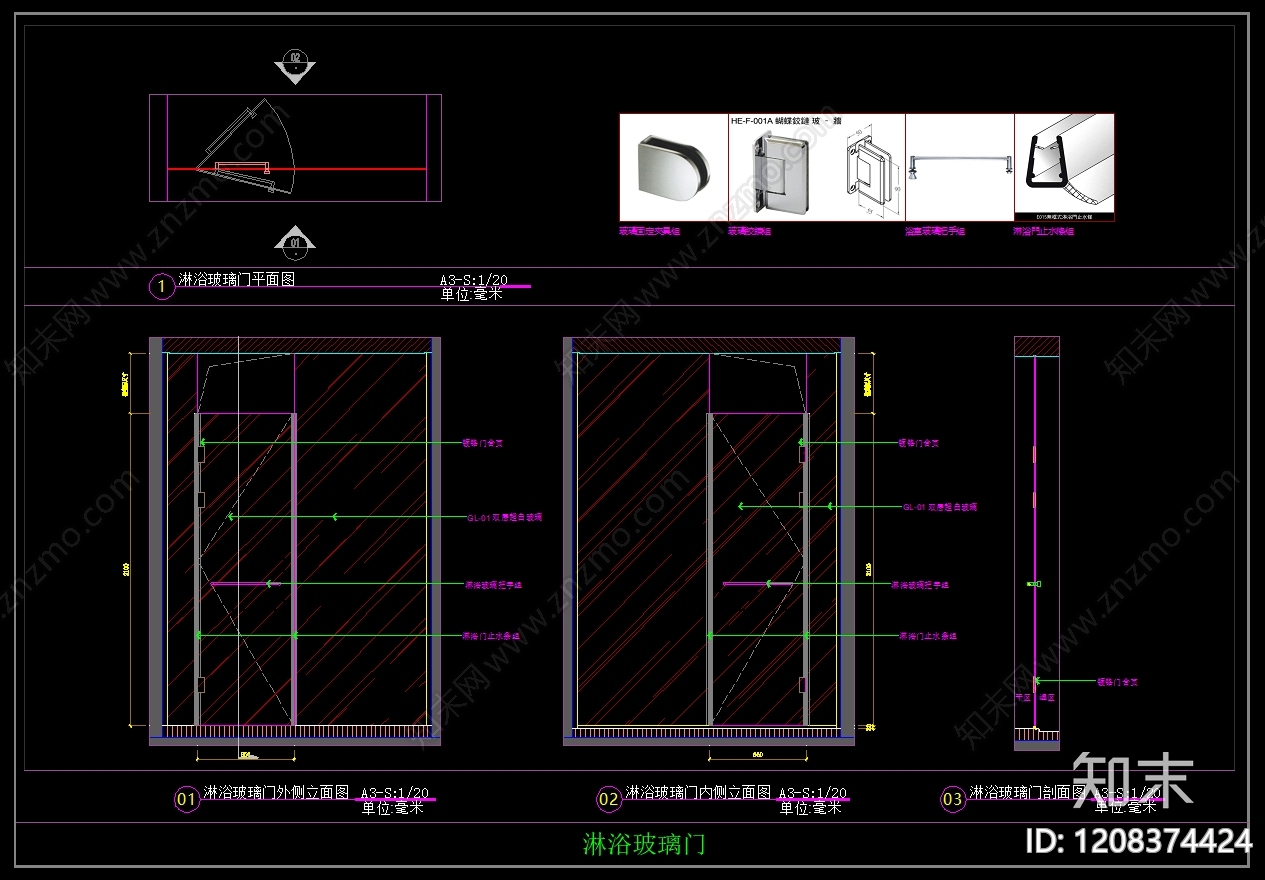Click the GL-01 glass label in the inner elevation
Image resolution: width=1265 pixels, height=880 pixels.
pos(940,507)
